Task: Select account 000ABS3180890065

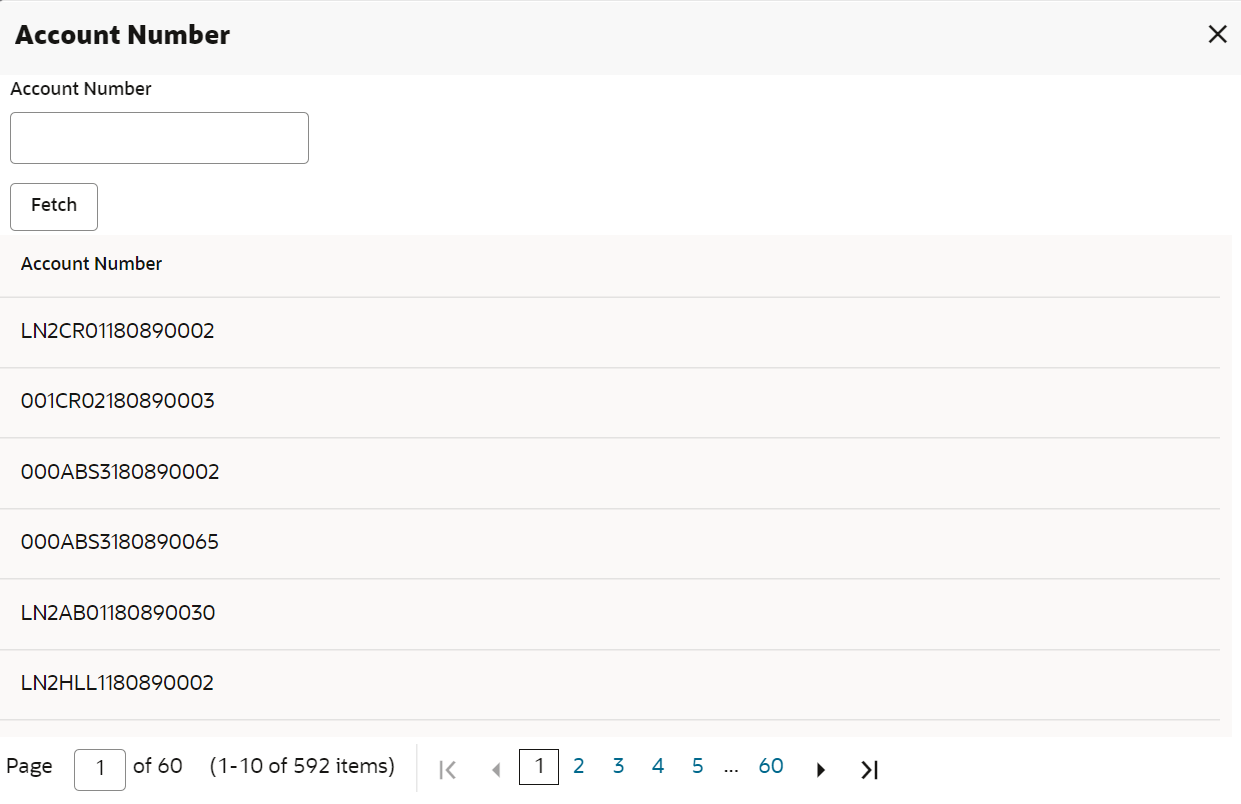Action: [x=610, y=544]
